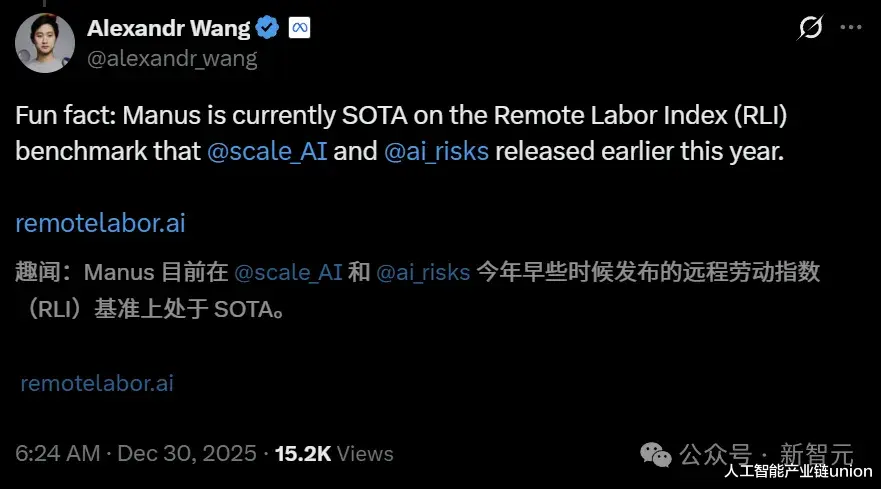Click the Alexandr Wang display name

coord(168,29)
